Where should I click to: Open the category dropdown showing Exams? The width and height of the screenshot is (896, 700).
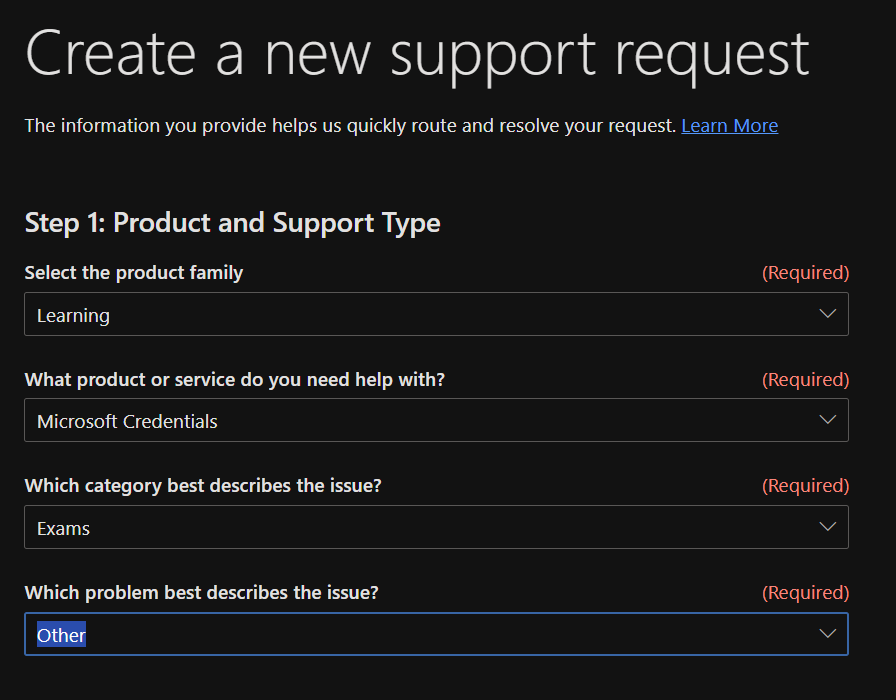click(x=436, y=527)
